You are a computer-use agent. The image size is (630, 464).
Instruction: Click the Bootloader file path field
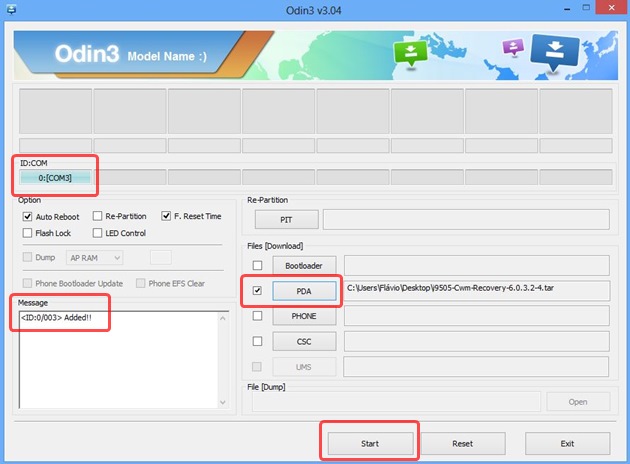477,265
